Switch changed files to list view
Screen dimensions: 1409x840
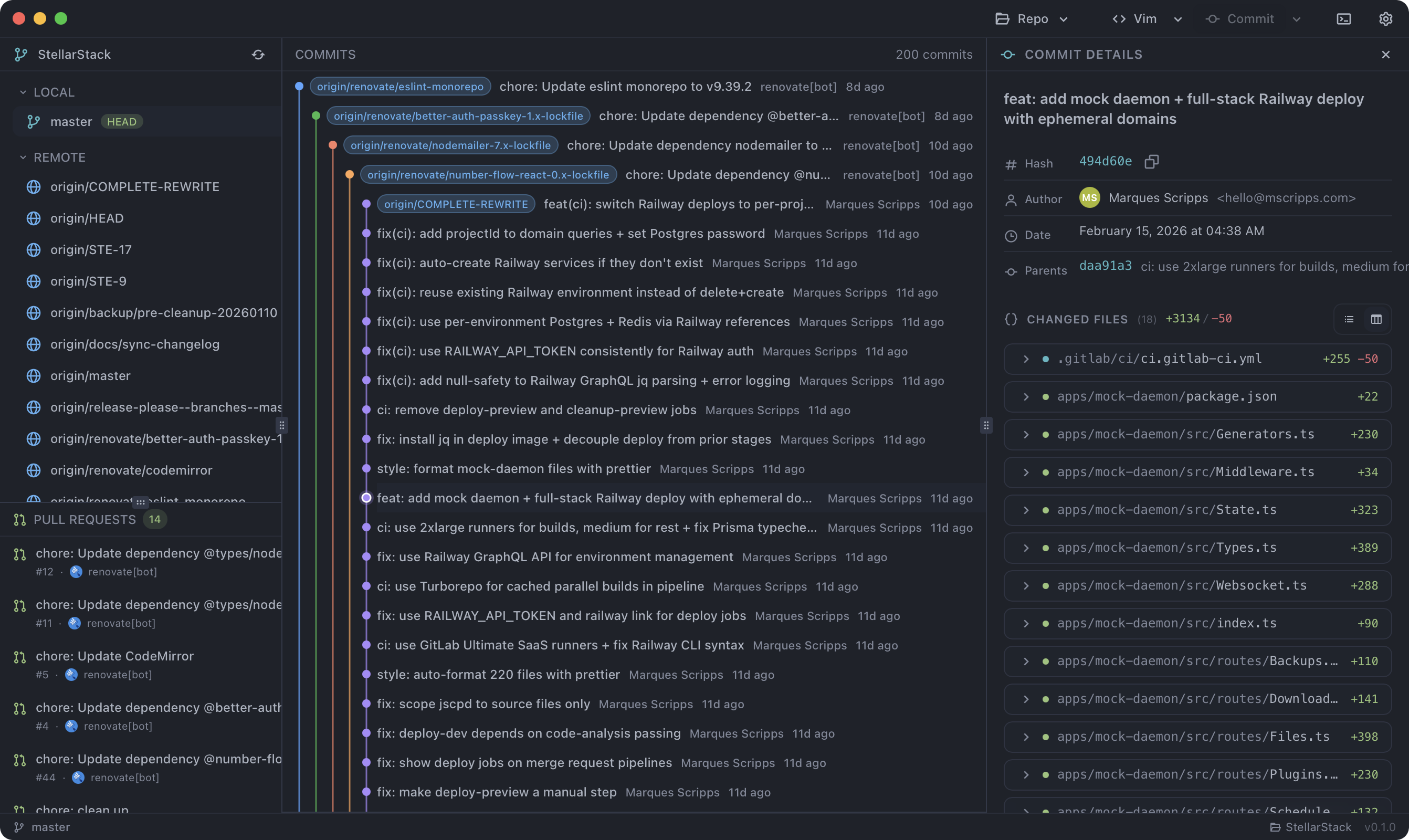[1349, 319]
